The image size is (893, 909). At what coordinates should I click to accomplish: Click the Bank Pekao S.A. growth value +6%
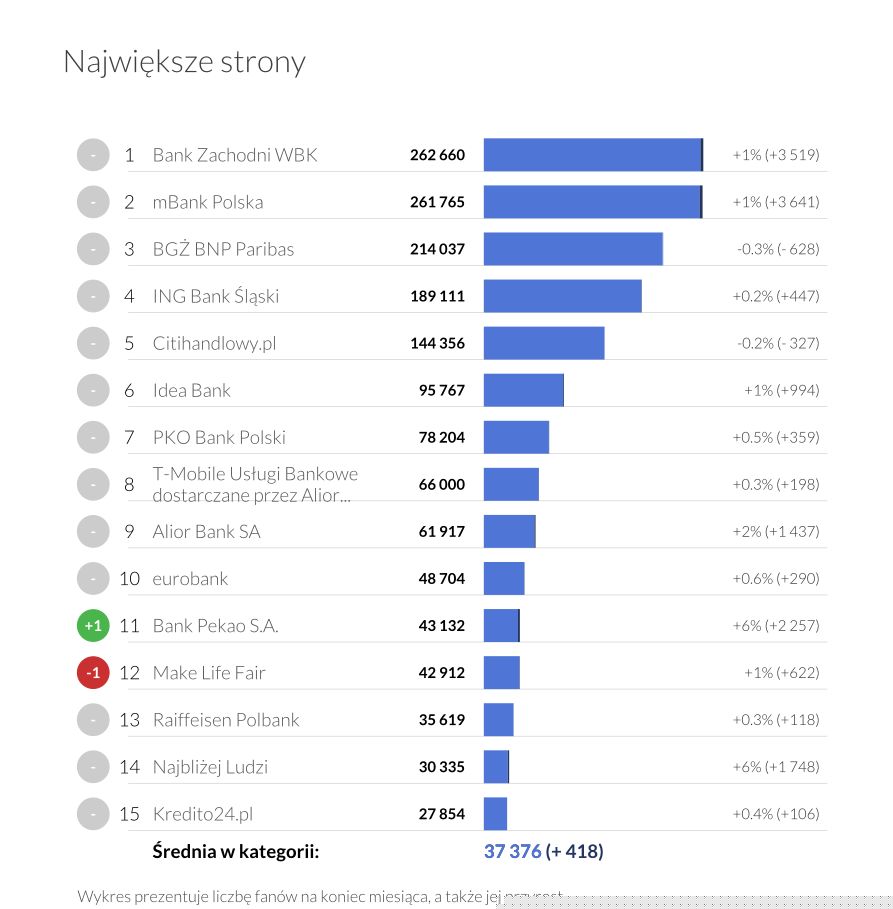[775, 626]
